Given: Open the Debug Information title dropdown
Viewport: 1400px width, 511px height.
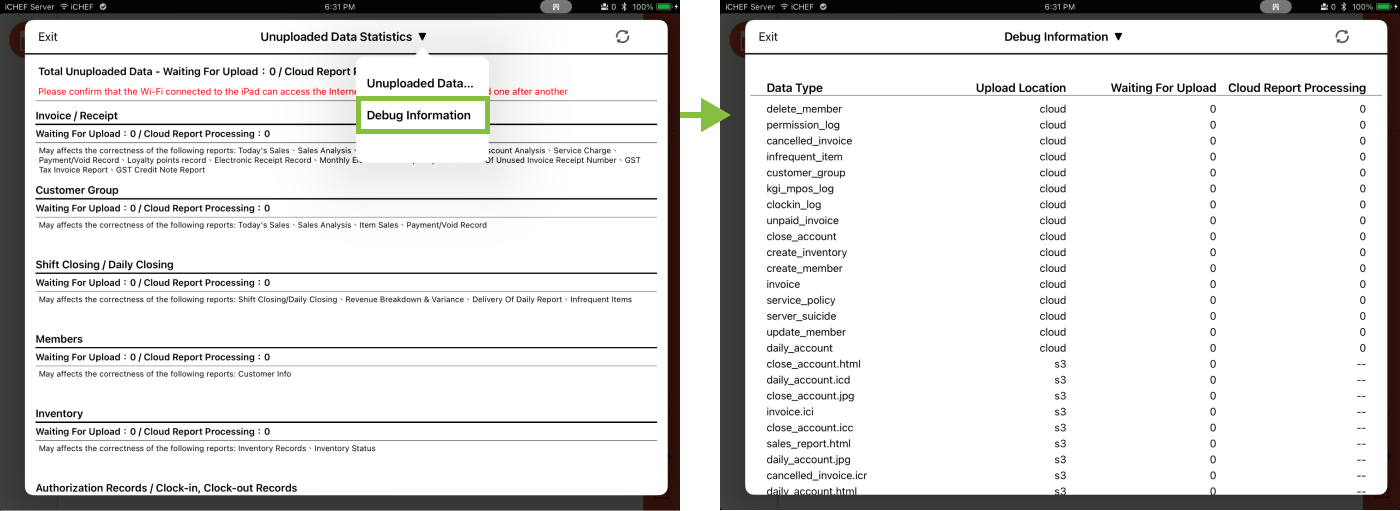Looking at the screenshot, I should (x=1063, y=37).
